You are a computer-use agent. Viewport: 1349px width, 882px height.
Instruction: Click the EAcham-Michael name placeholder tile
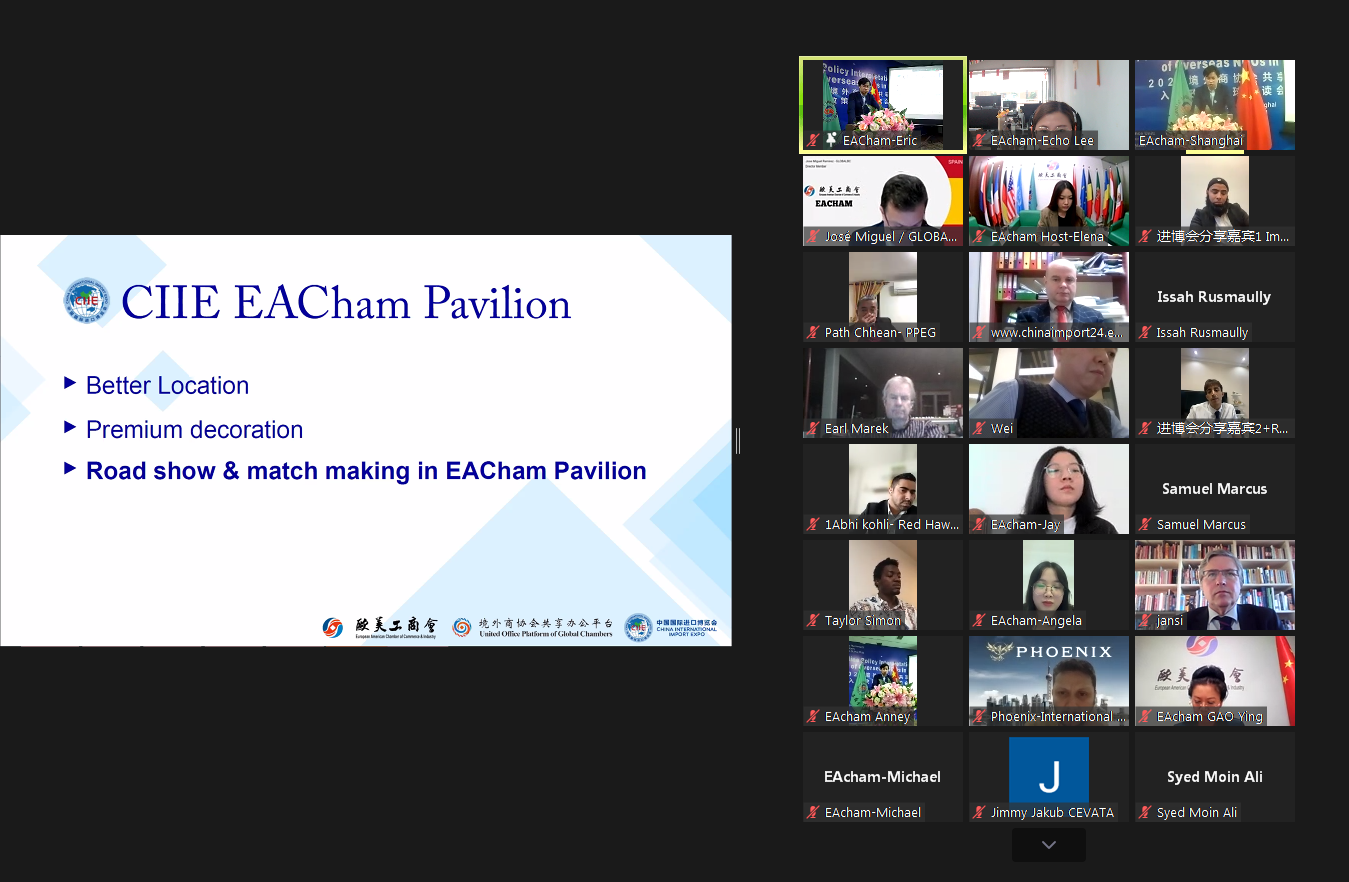[882, 776]
